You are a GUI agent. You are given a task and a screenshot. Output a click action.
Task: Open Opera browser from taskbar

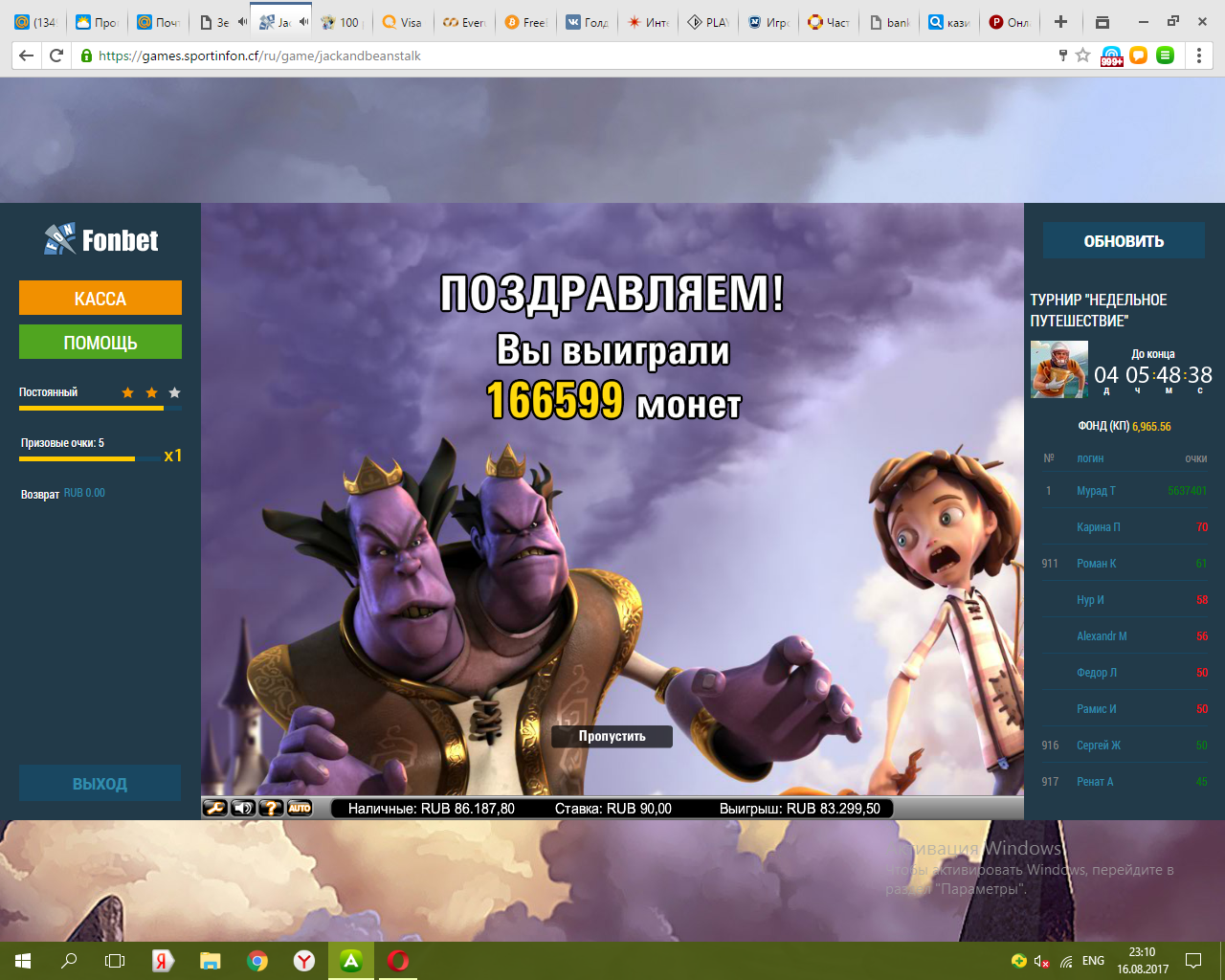(398, 961)
